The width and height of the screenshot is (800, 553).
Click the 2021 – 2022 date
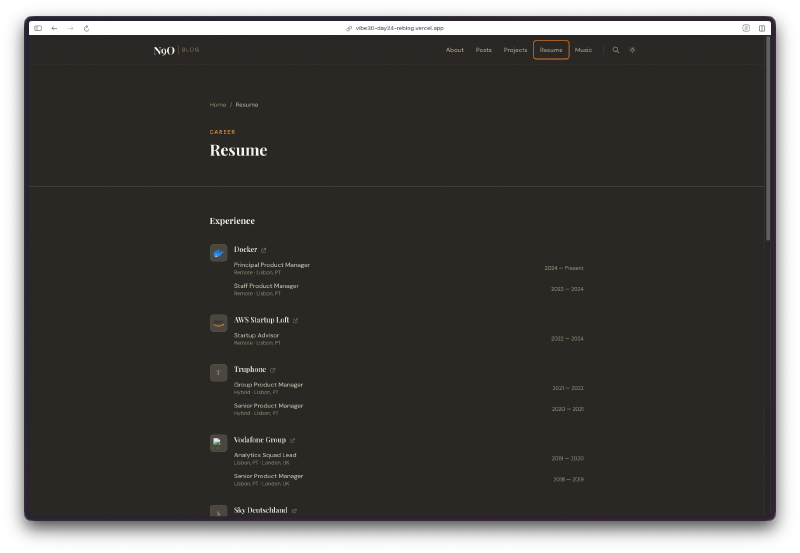(x=568, y=388)
